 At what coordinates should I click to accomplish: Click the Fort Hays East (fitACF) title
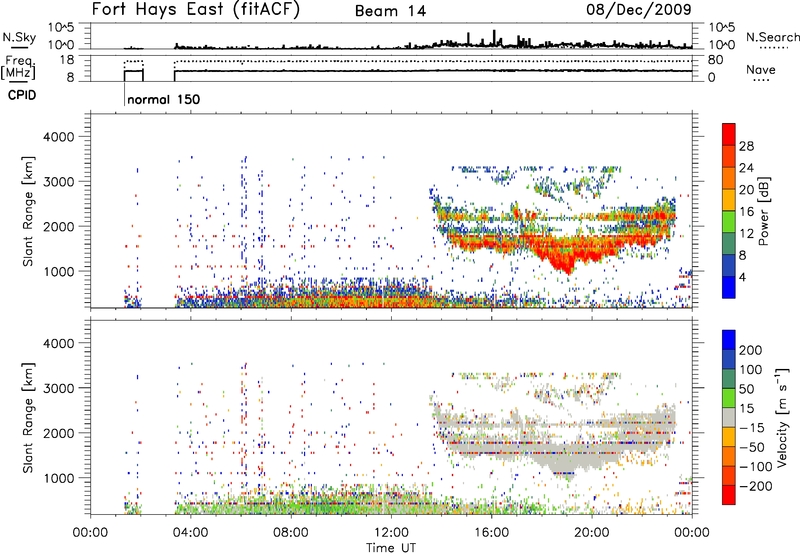tap(195, 9)
